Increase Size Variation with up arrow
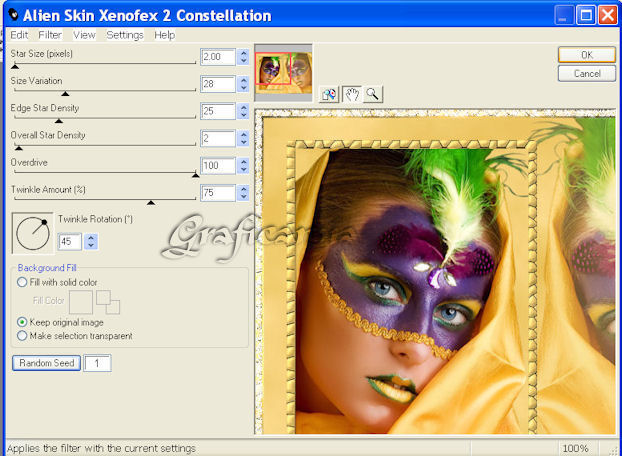The height and width of the screenshot is (456, 622). 243,80
